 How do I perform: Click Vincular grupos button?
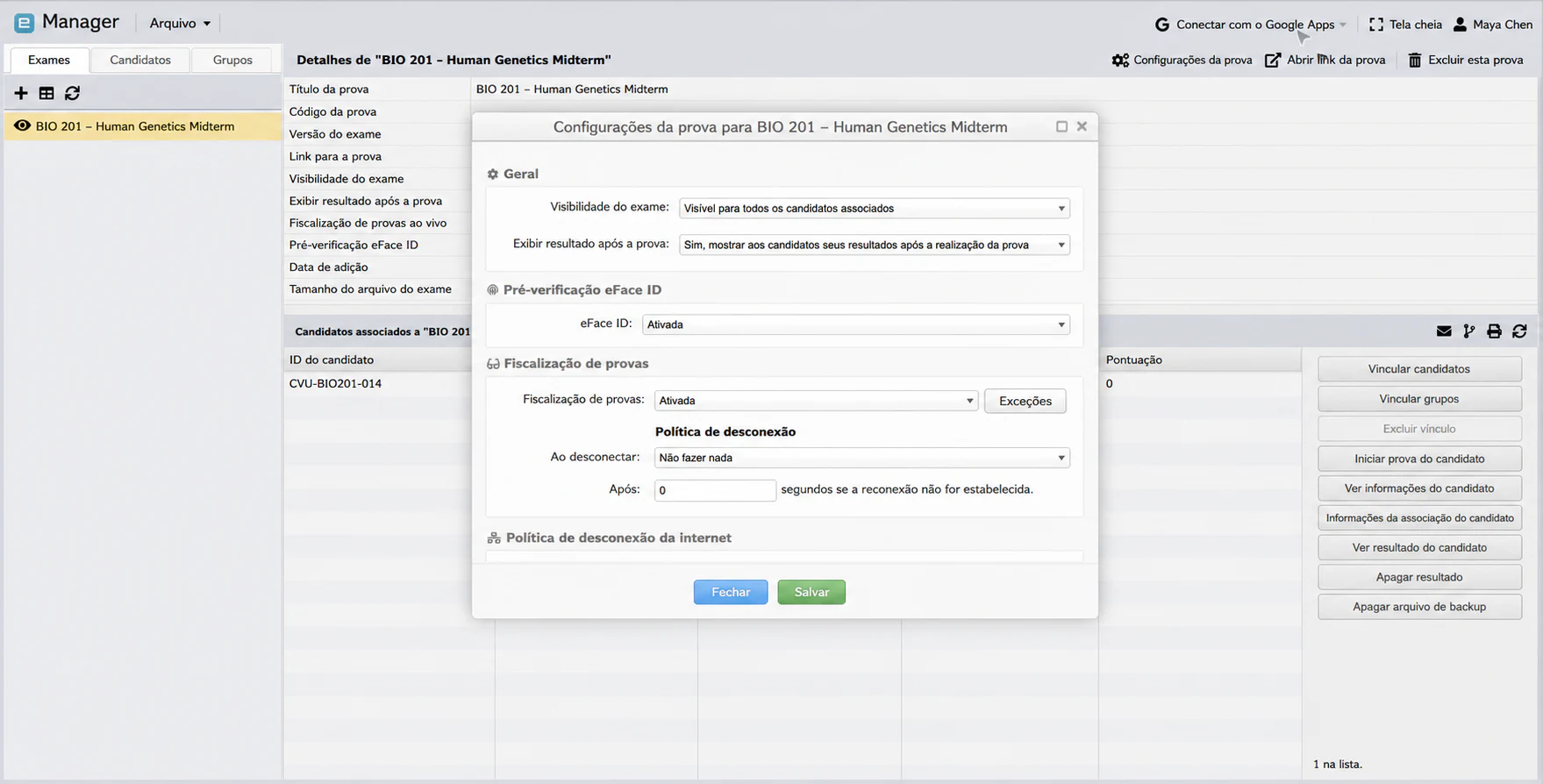pos(1419,399)
